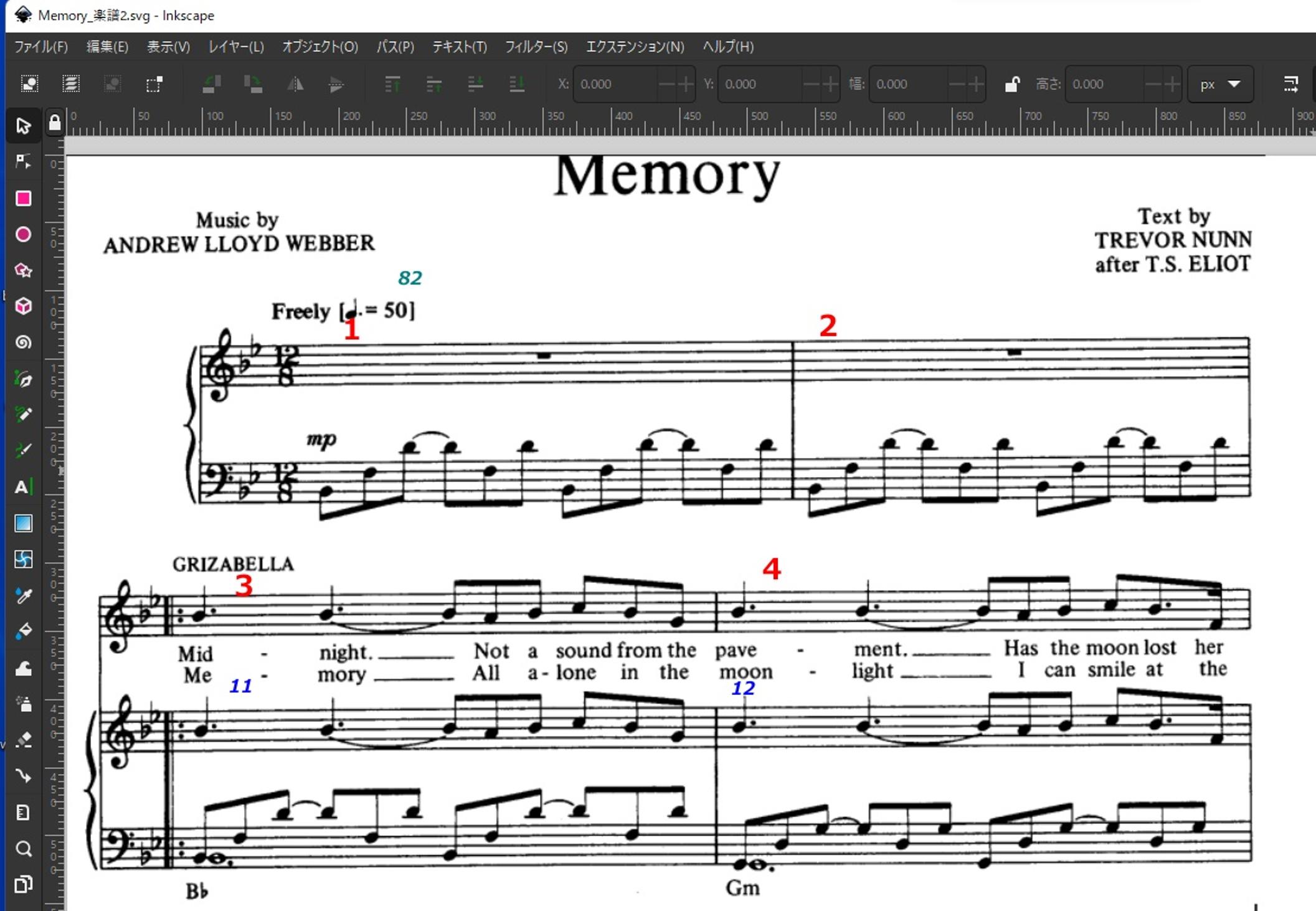The height and width of the screenshot is (911, 1316).
Task: Click the Memory title on the canvas
Action: [666, 177]
